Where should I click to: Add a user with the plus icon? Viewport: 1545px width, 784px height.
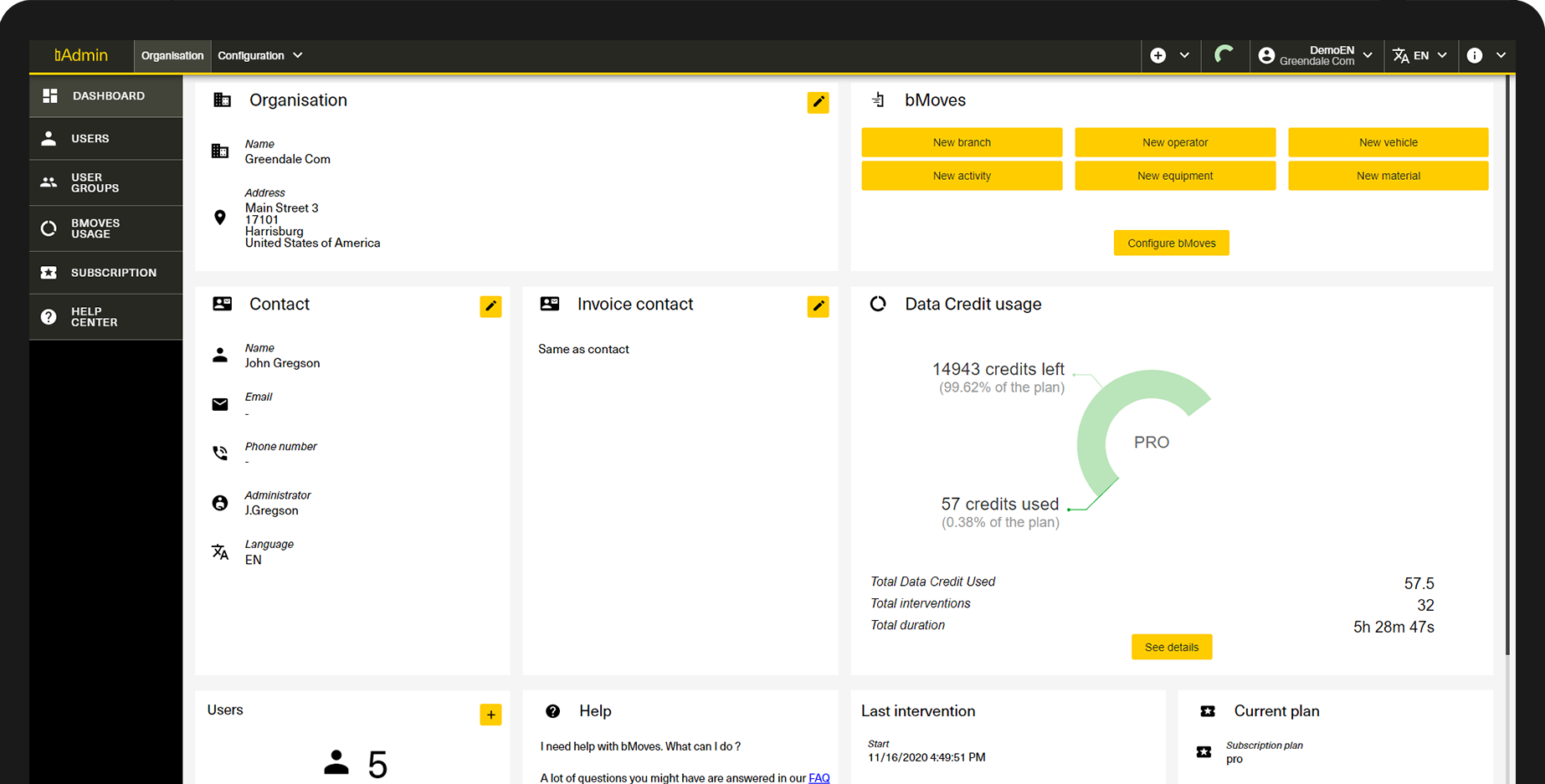click(x=490, y=715)
